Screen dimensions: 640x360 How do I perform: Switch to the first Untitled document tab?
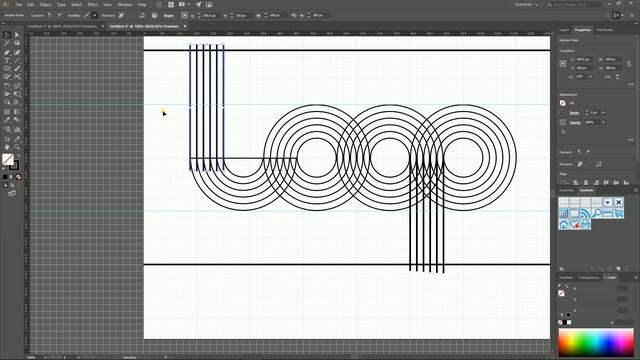[62, 26]
